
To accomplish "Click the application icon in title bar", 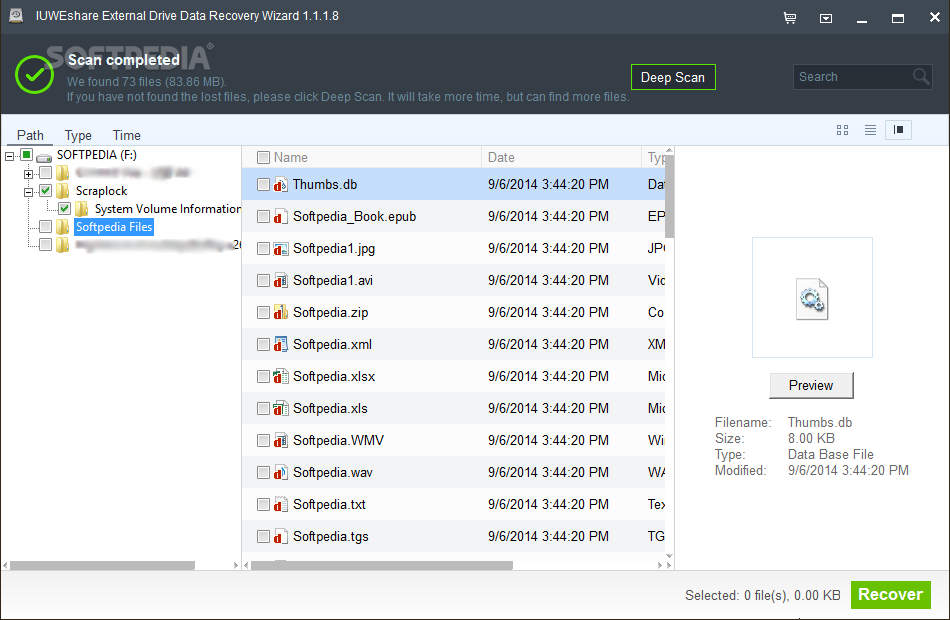I will coord(16,16).
